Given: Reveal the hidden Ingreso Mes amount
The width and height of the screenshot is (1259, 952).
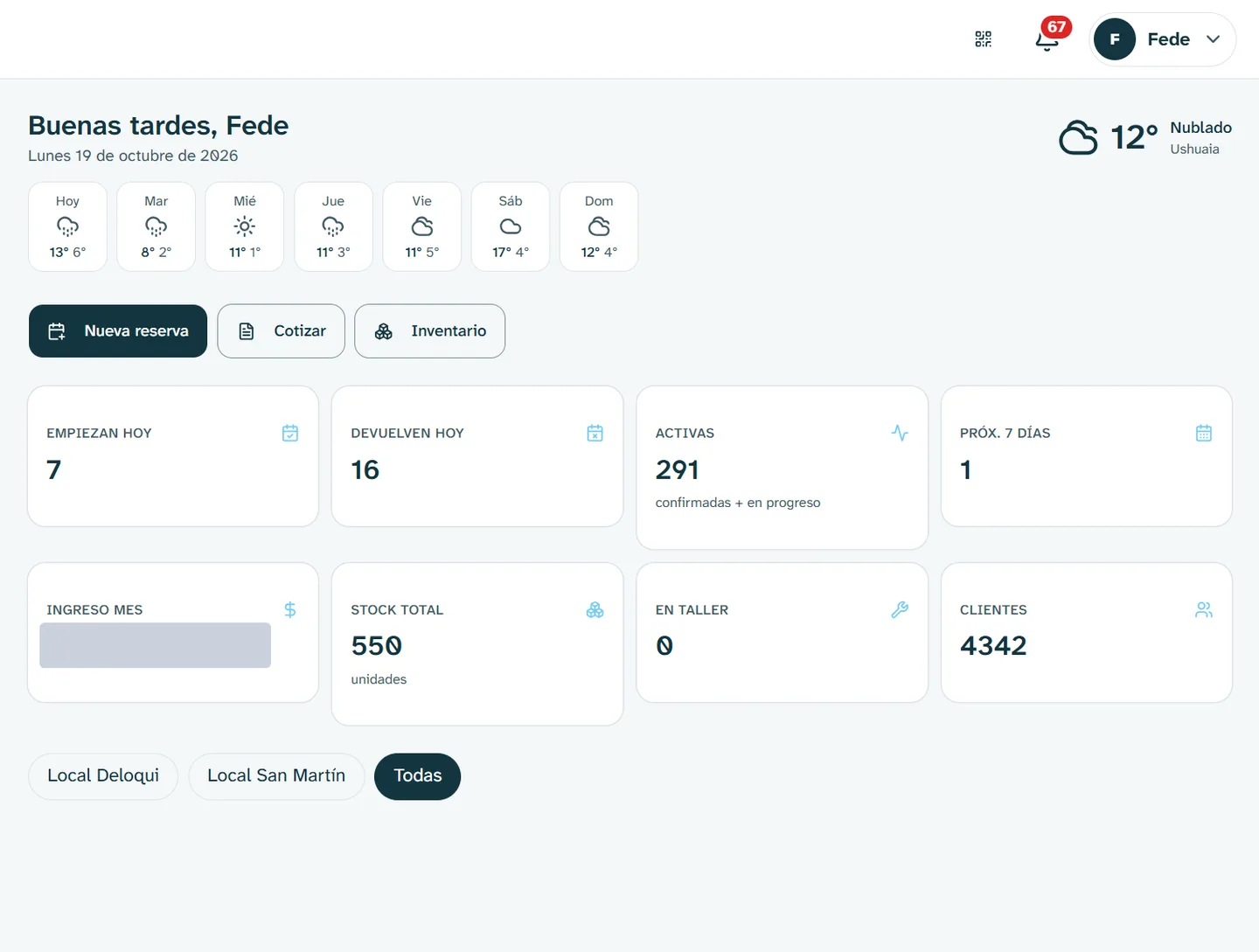Looking at the screenshot, I should pos(155,645).
